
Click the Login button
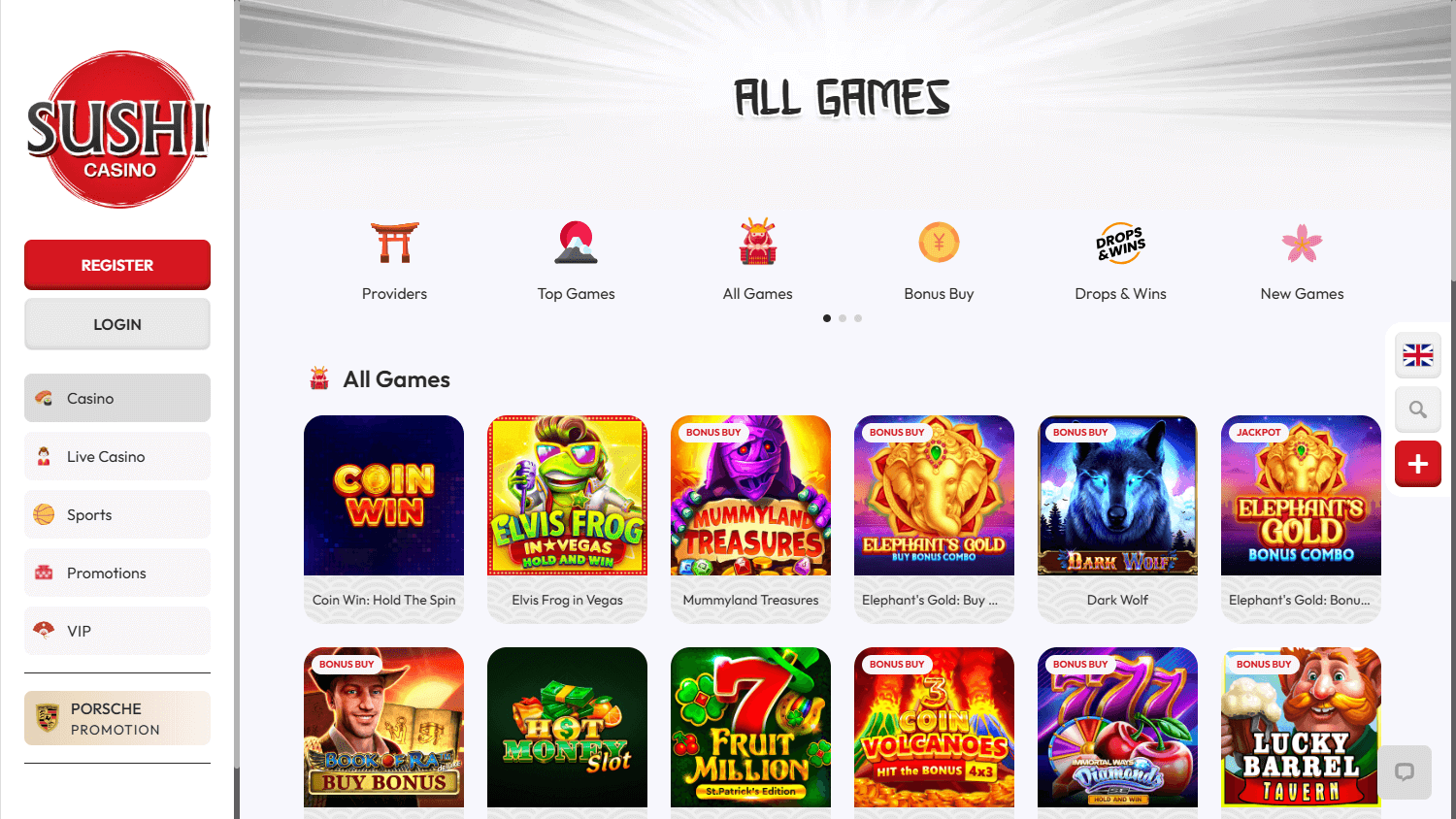click(x=117, y=324)
